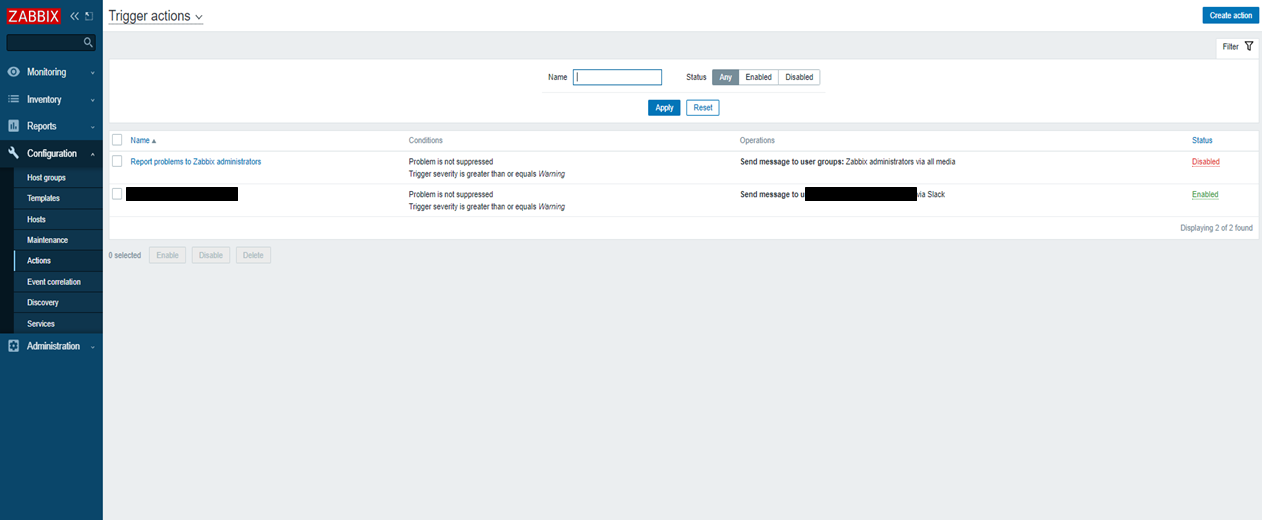Click the Configuration wrench icon

click(x=14, y=153)
